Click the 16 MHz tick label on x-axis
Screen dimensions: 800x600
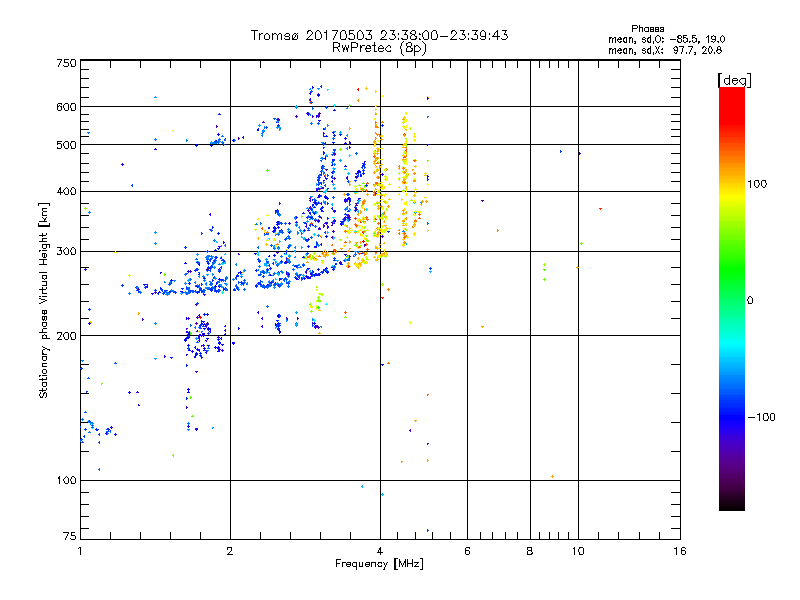click(679, 551)
